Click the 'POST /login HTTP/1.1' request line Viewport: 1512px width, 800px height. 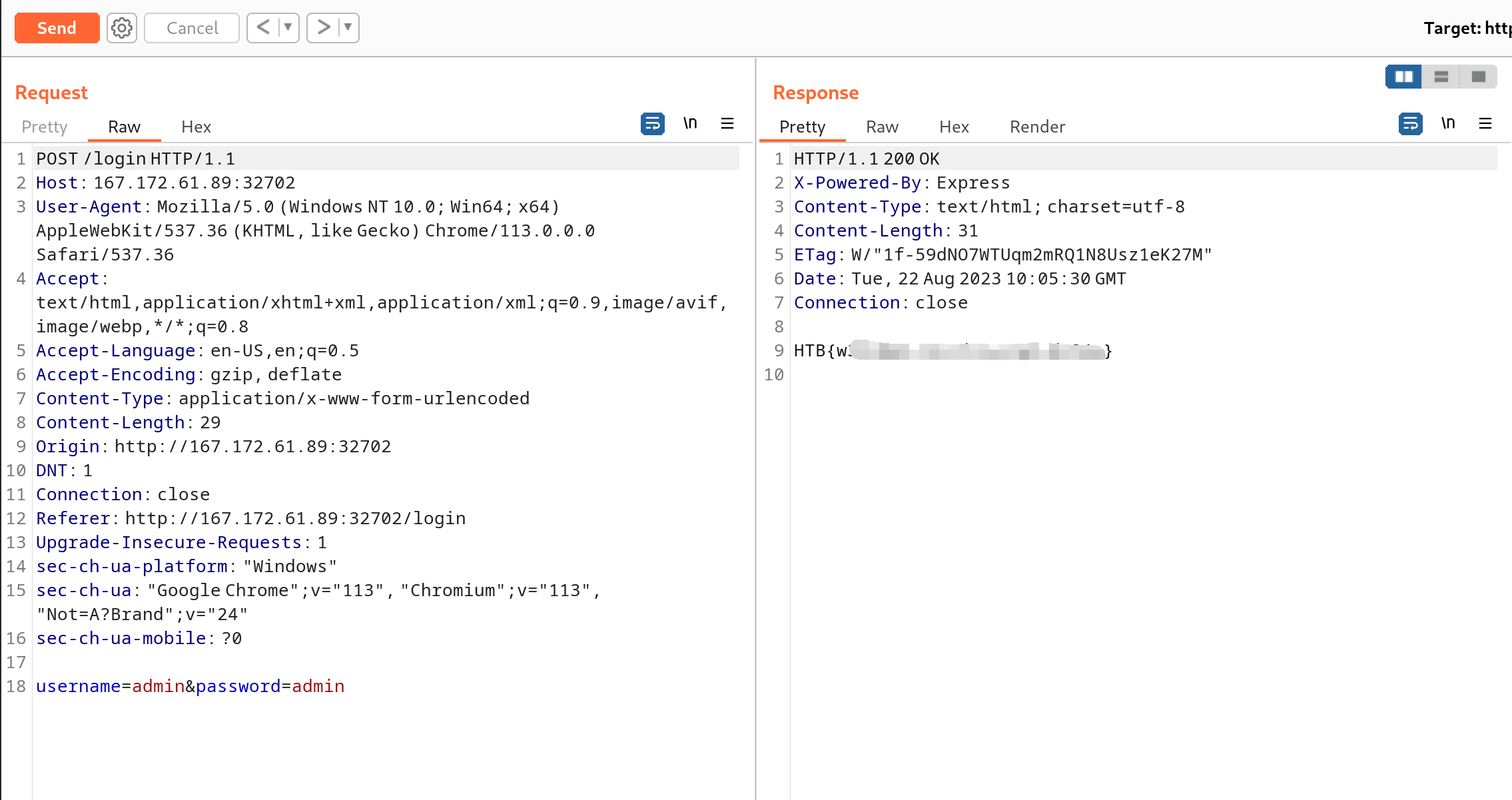[x=136, y=159]
